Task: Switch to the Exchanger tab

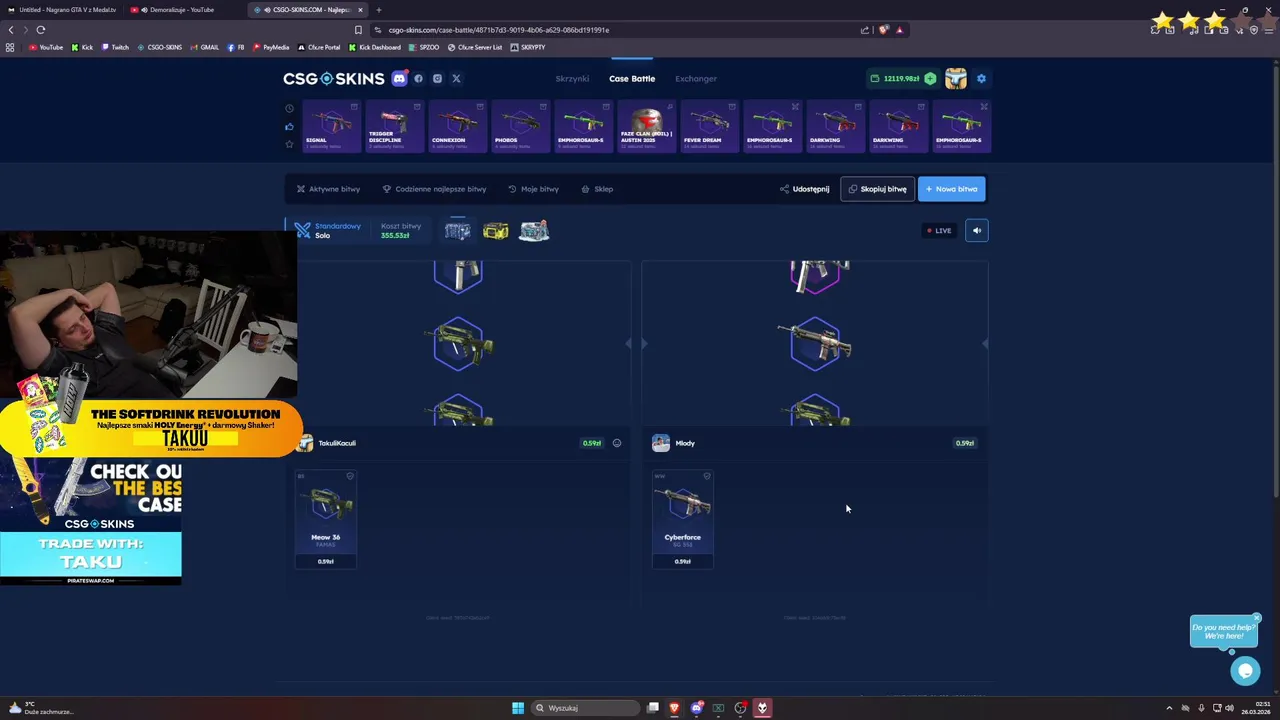Action: pyautogui.click(x=696, y=78)
